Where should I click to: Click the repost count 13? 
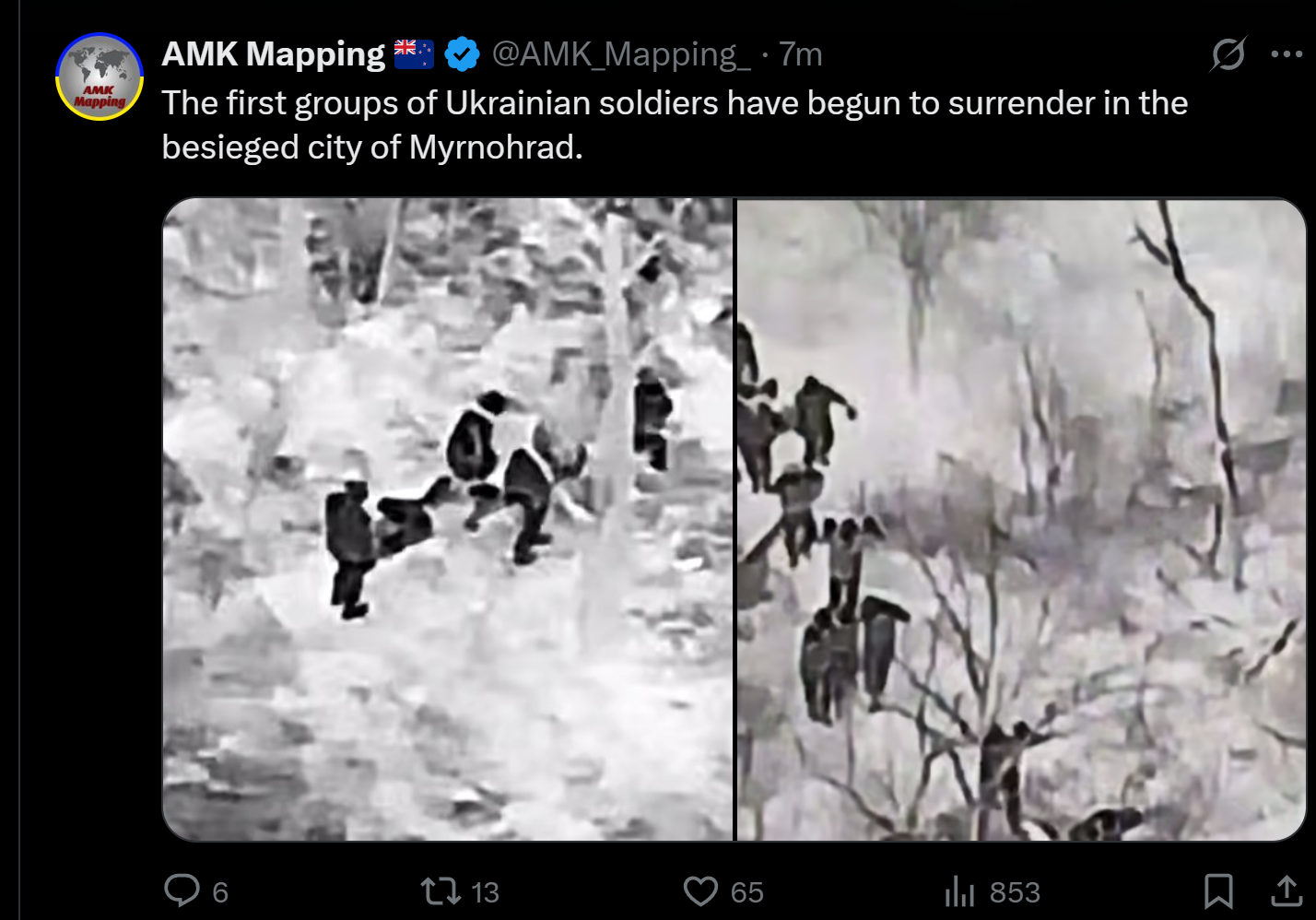485,892
